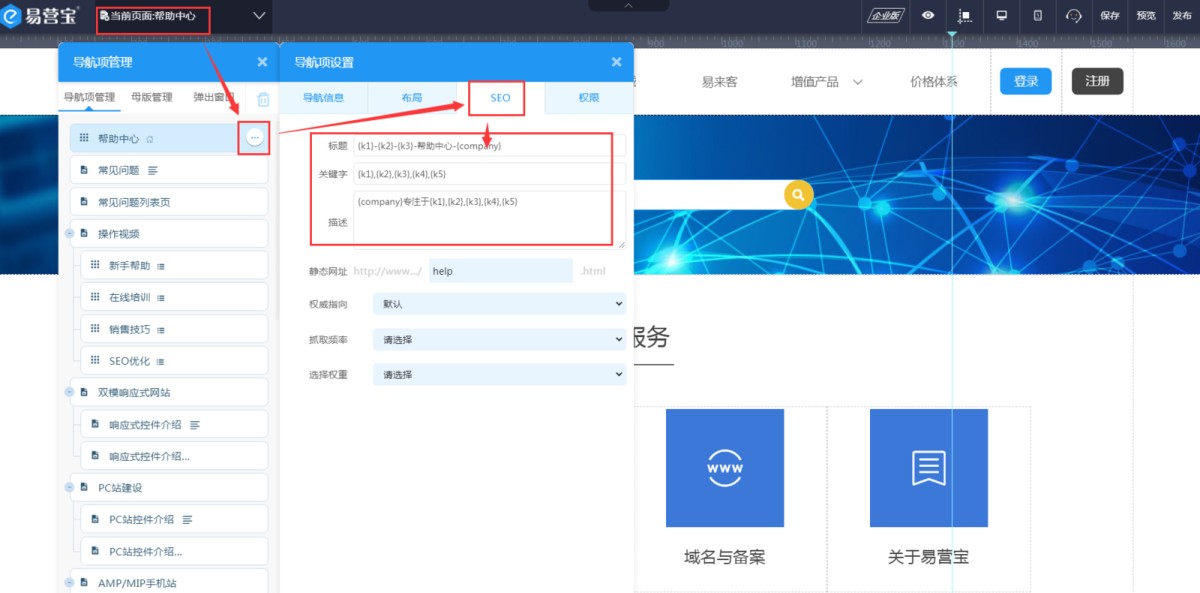Image resolution: width=1200 pixels, height=593 pixels.
Task: Click the 关键字 keywords input field
Action: tap(489, 174)
